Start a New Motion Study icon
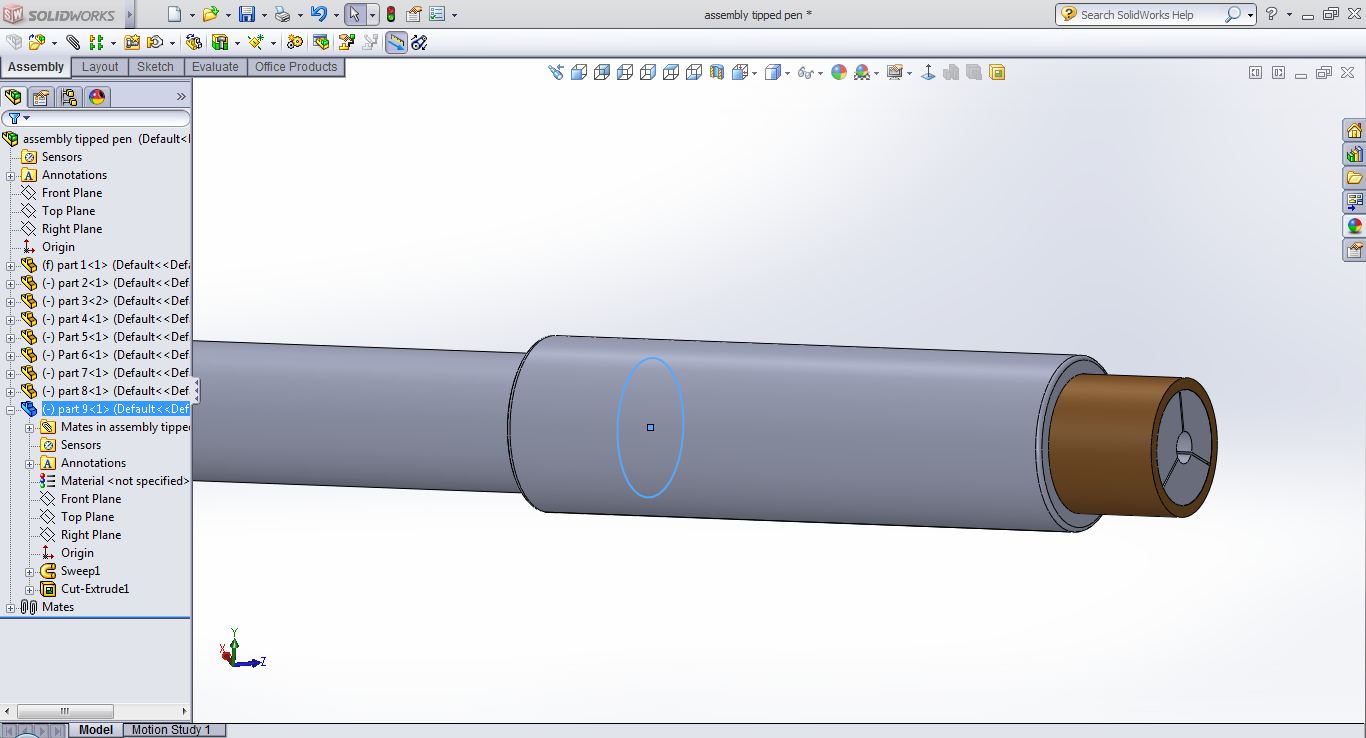 (295, 42)
